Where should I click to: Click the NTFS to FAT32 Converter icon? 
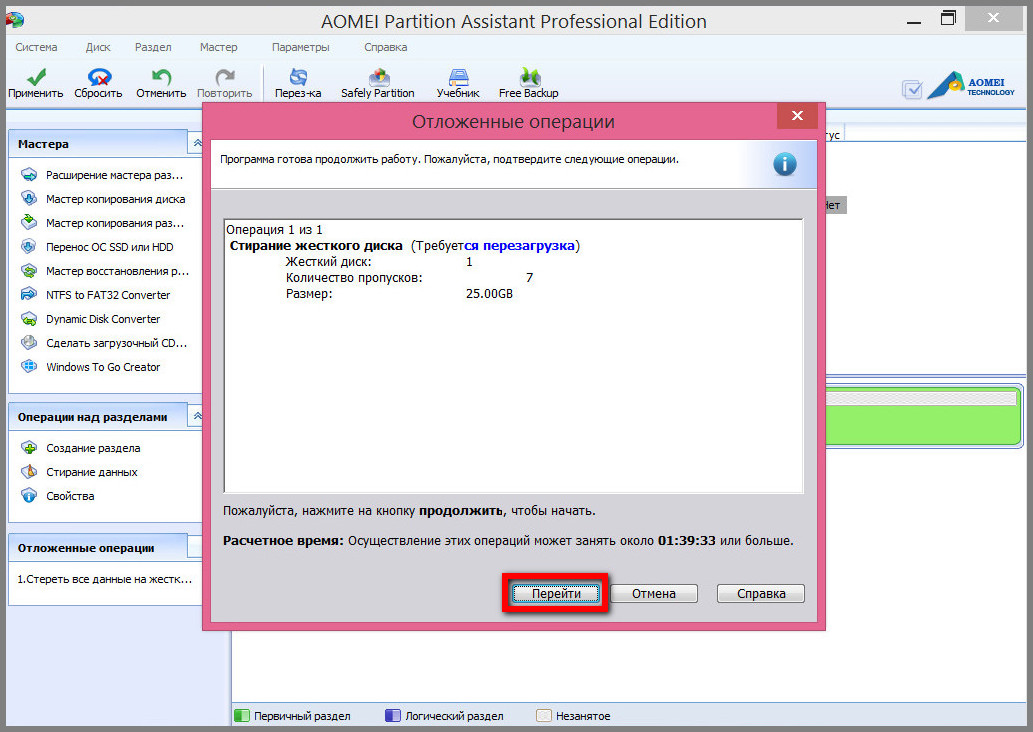pyautogui.click(x=29, y=295)
